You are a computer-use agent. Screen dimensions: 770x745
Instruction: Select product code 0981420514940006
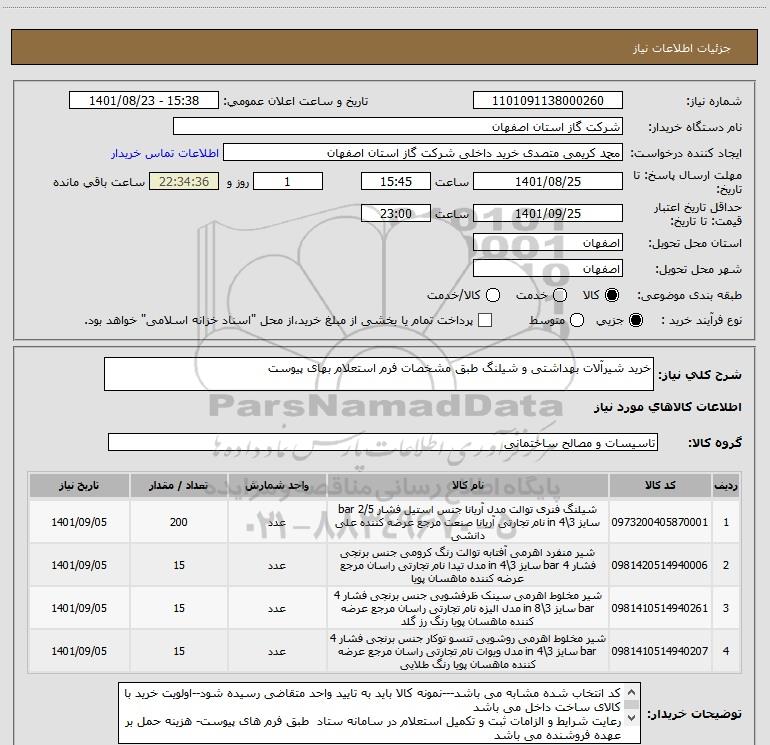660,565
